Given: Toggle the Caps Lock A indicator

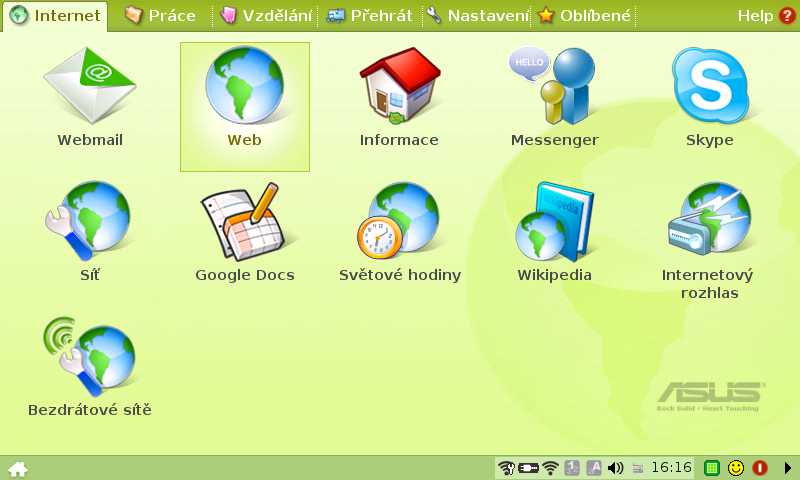Looking at the screenshot, I should pyautogui.click(x=593, y=468).
